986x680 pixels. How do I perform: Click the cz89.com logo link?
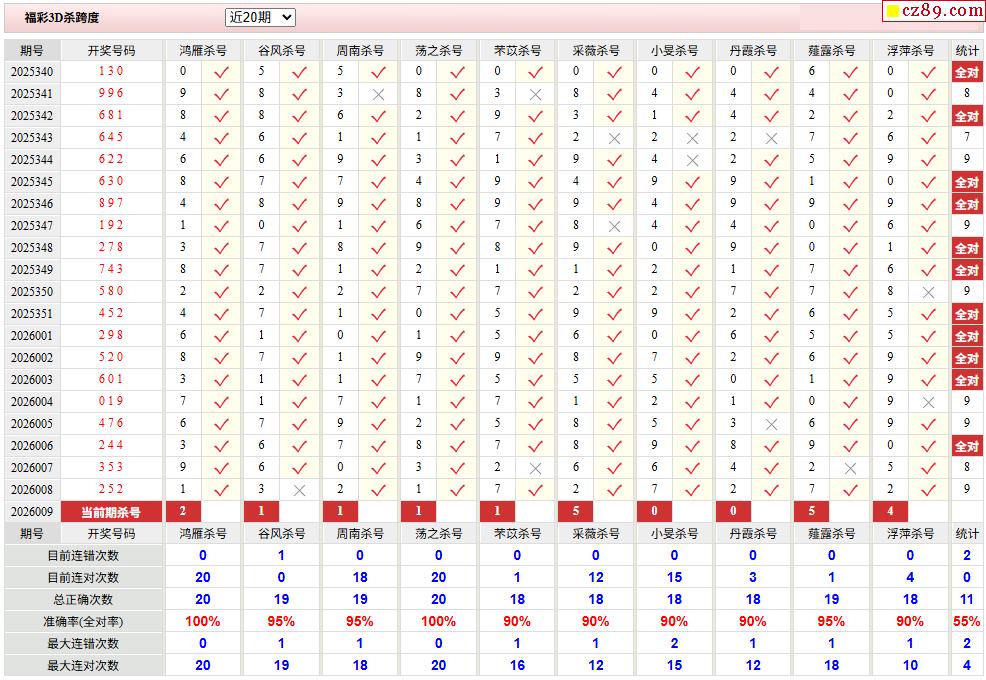(934, 11)
